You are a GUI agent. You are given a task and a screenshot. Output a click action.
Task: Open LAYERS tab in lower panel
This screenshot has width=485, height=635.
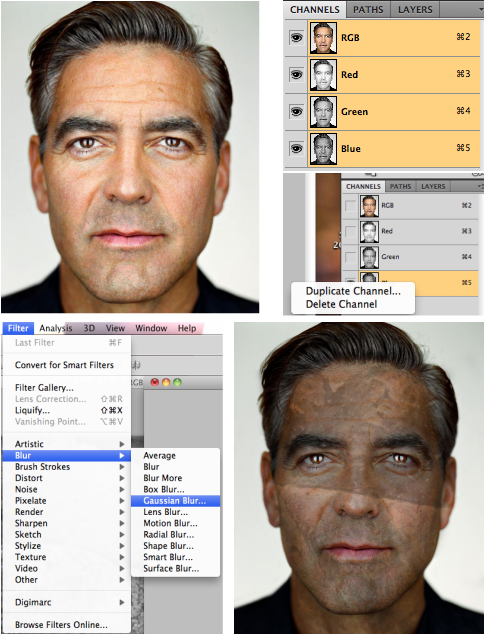point(433,186)
